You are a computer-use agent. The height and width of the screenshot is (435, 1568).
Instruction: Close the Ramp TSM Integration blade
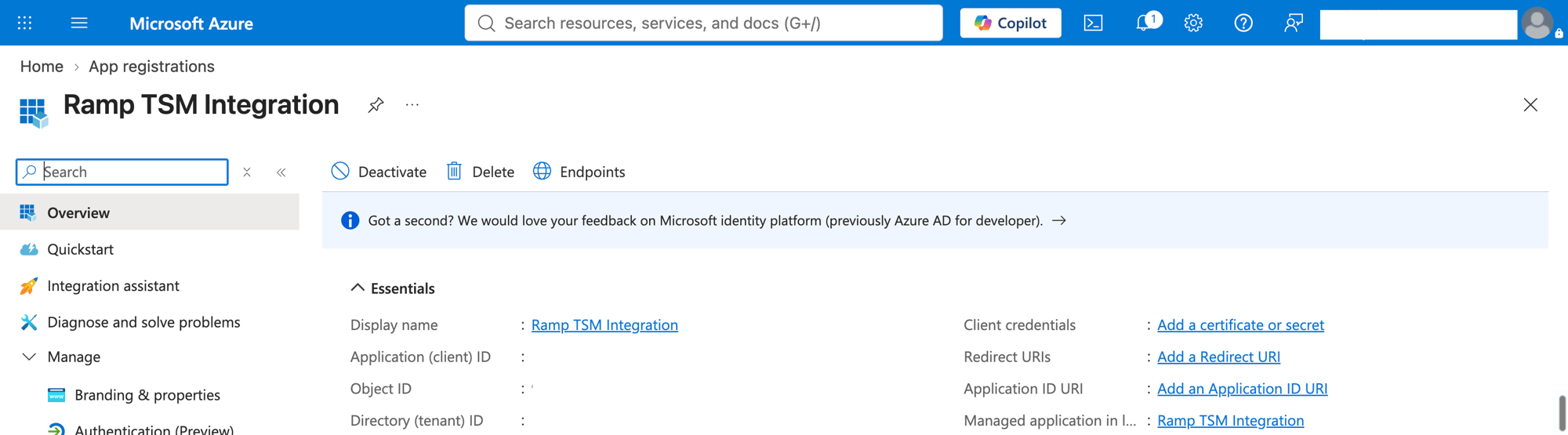click(1530, 105)
